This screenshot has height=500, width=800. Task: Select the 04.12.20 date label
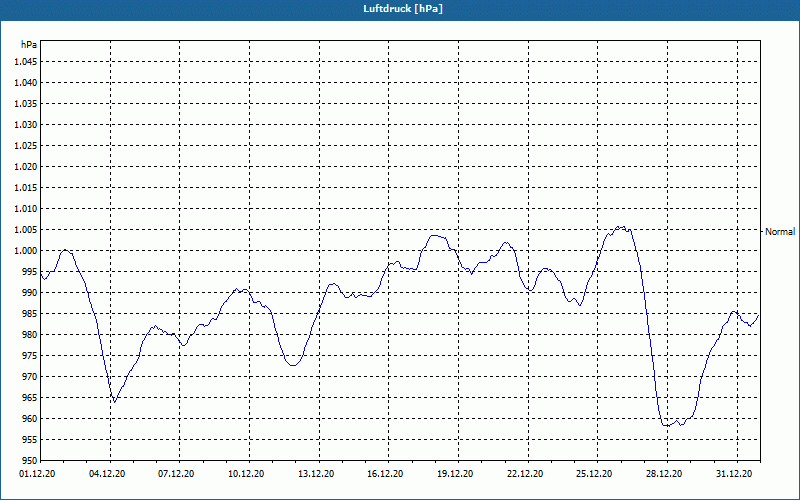[x=107, y=474]
